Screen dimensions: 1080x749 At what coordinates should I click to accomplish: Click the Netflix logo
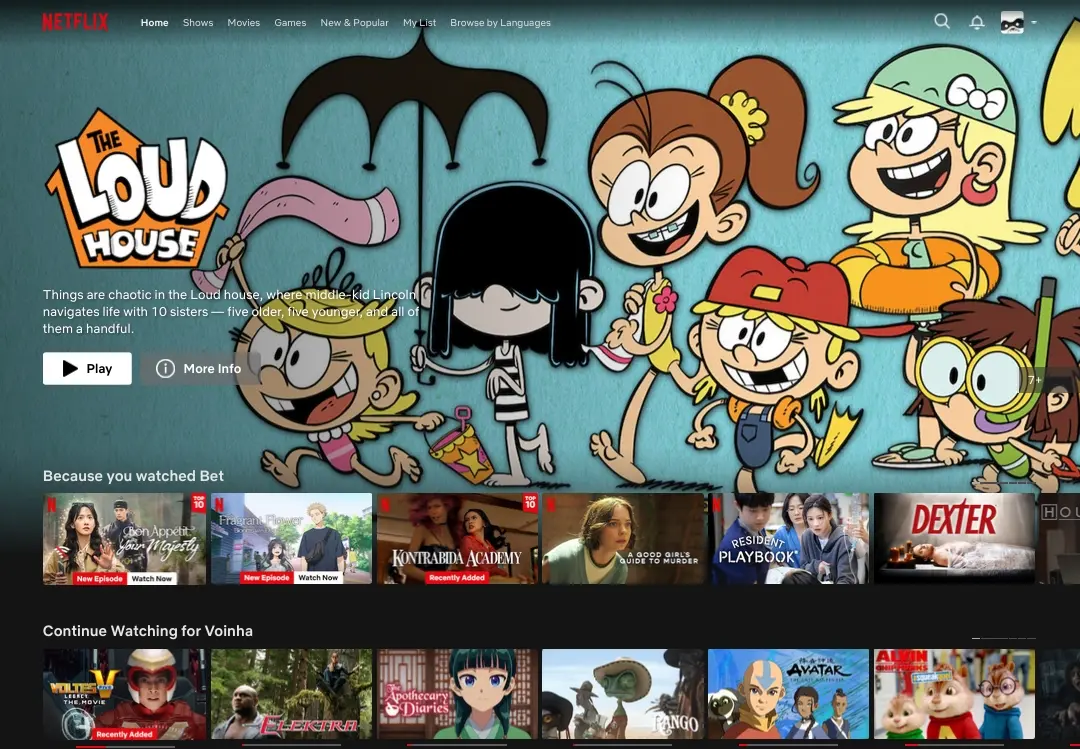pos(75,22)
